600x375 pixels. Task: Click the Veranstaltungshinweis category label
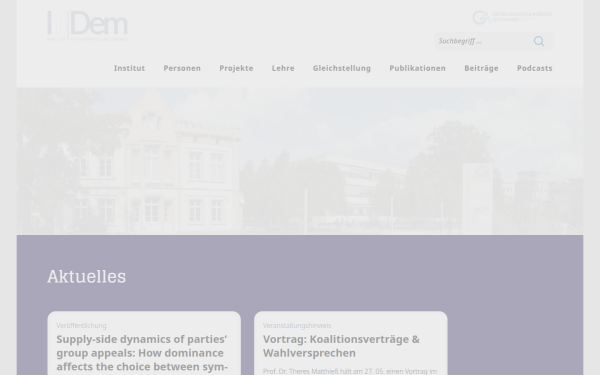click(x=297, y=326)
